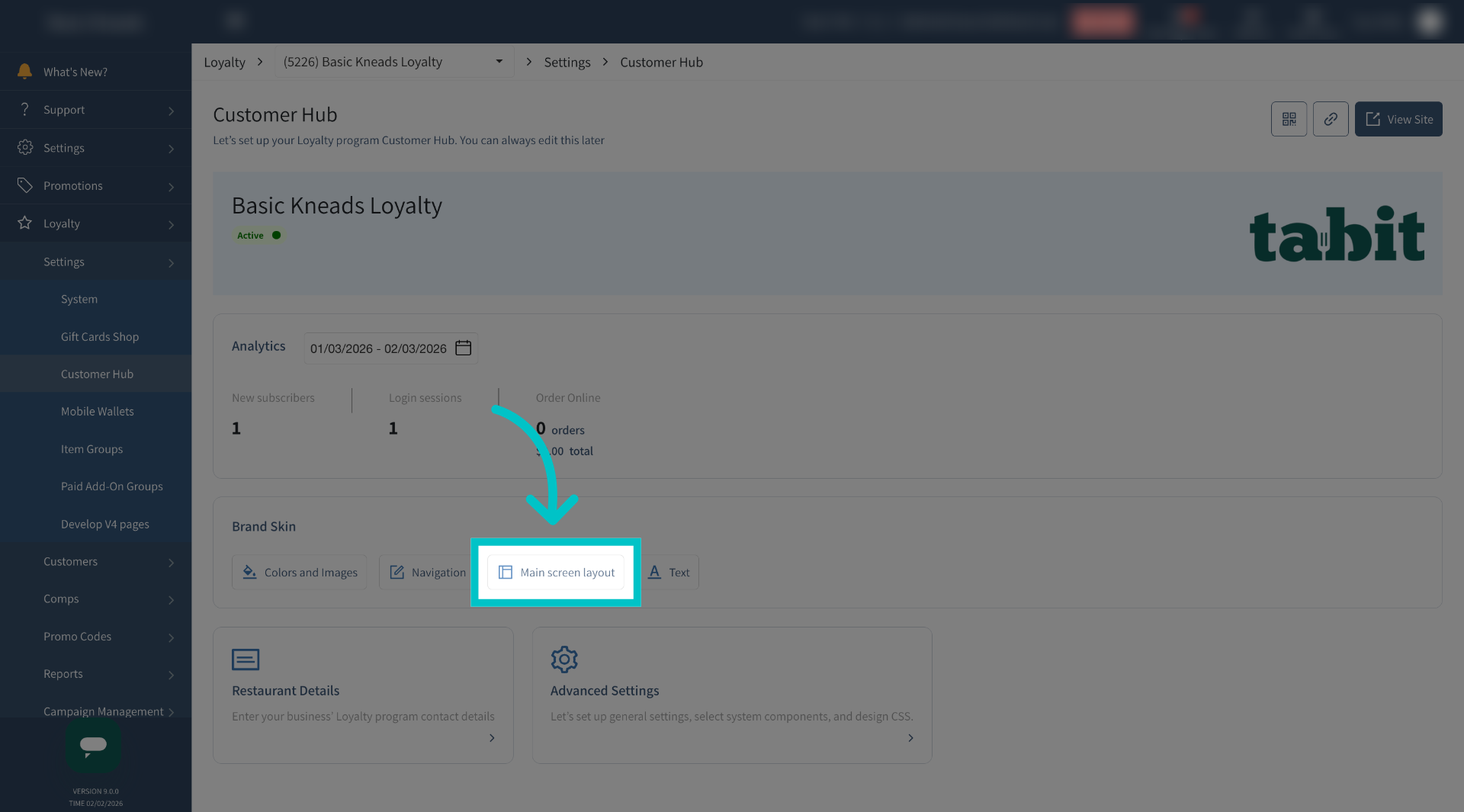Click the tabit logo image
The height and width of the screenshot is (812, 1464).
tap(1337, 234)
